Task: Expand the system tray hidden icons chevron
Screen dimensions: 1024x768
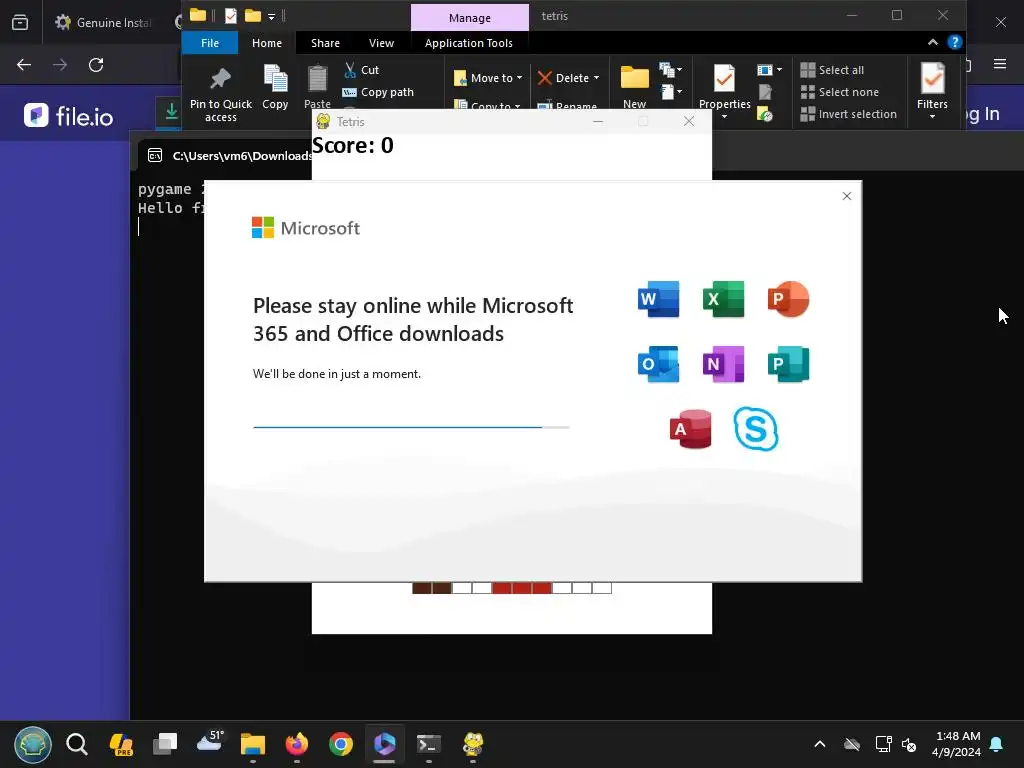Action: [x=820, y=744]
